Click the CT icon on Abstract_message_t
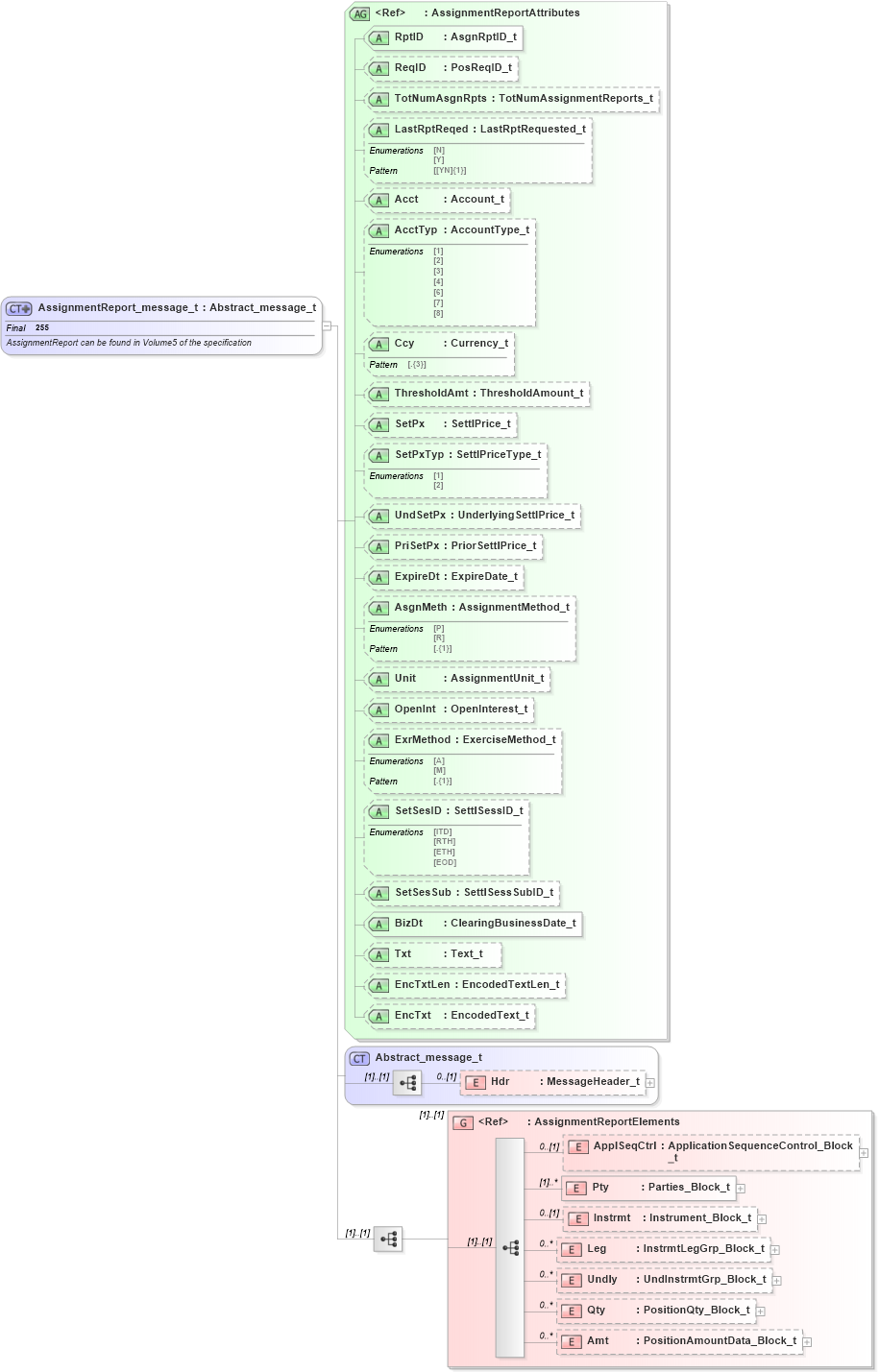Viewport: 879px width, 1372px height. [x=358, y=1058]
